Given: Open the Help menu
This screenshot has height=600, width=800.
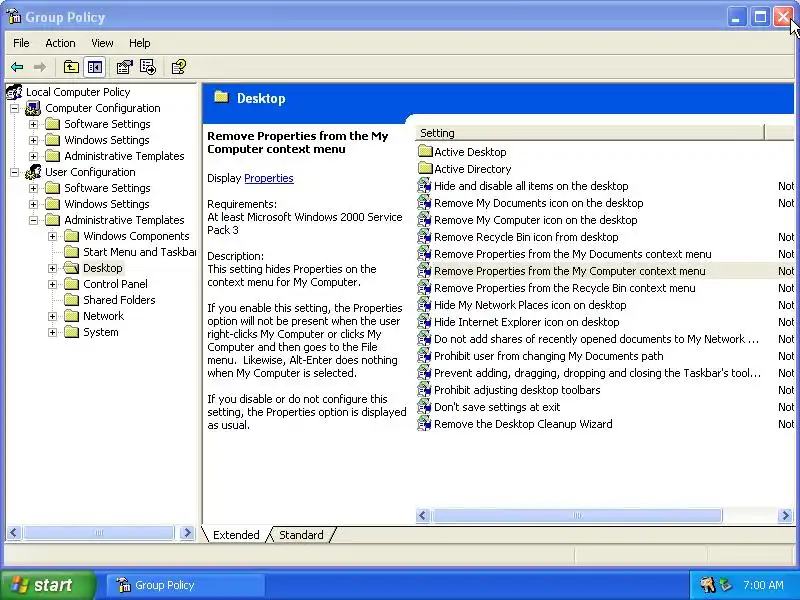Looking at the screenshot, I should coord(139,43).
